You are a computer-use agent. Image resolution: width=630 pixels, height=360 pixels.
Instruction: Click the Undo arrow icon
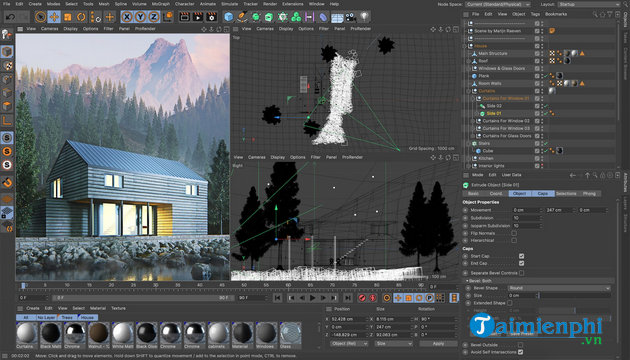coord(10,17)
